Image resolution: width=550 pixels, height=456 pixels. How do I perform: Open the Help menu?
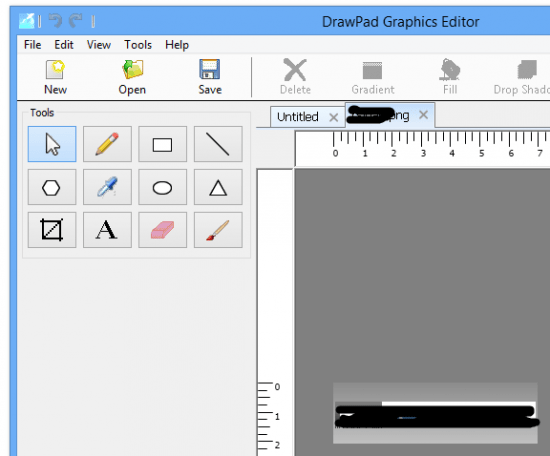pyautogui.click(x=177, y=45)
